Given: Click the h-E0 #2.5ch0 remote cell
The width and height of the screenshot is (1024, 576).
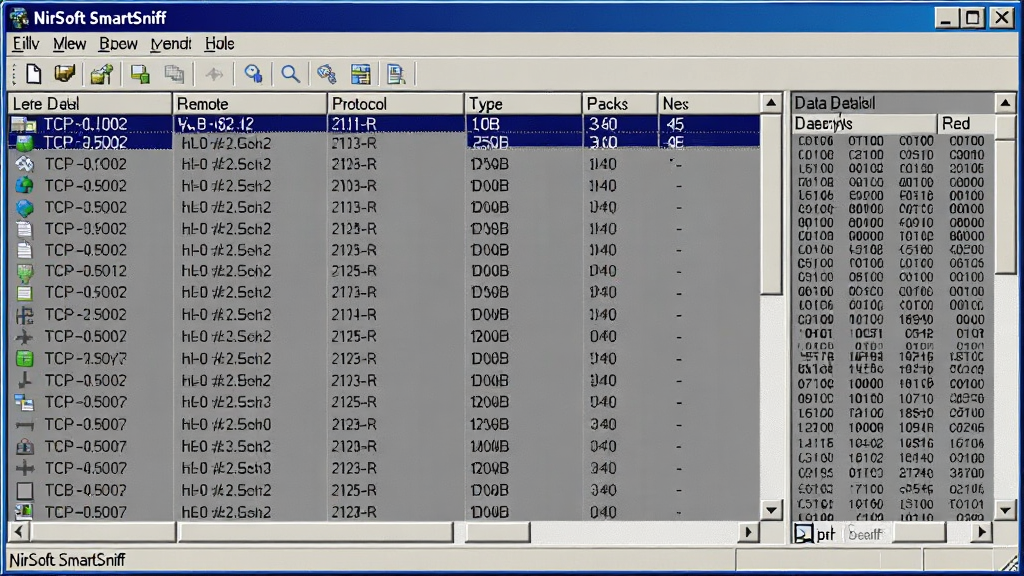Looking at the screenshot, I should tap(226, 424).
